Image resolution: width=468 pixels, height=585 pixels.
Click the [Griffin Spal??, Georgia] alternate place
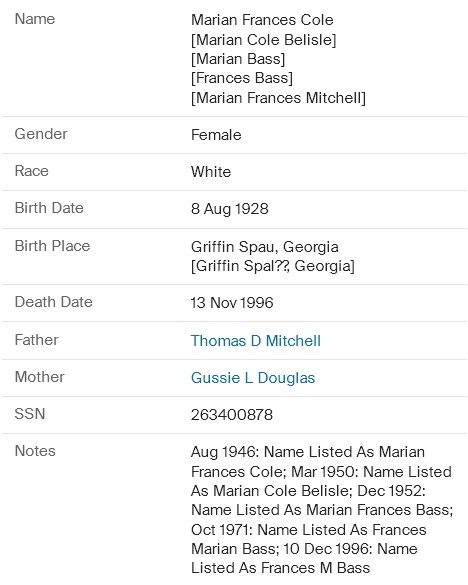273,266
